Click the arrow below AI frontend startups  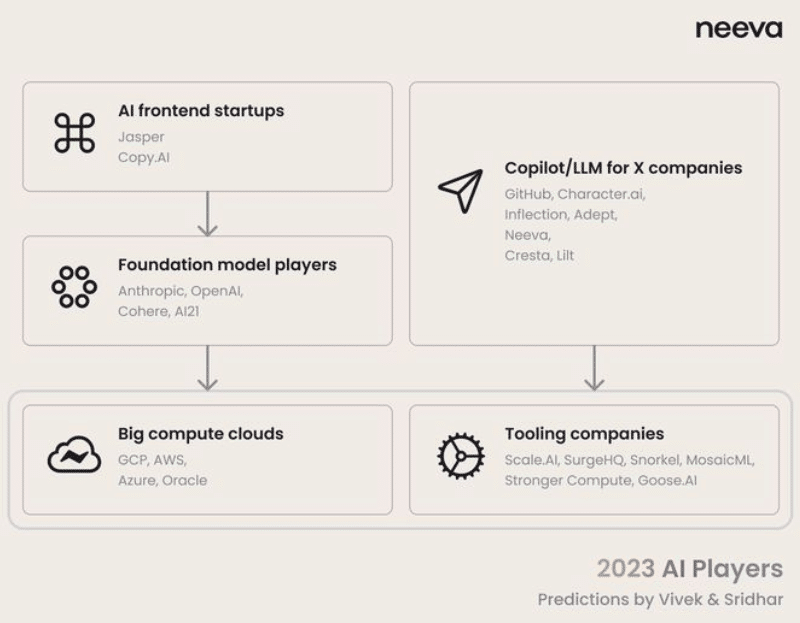click(x=207, y=213)
